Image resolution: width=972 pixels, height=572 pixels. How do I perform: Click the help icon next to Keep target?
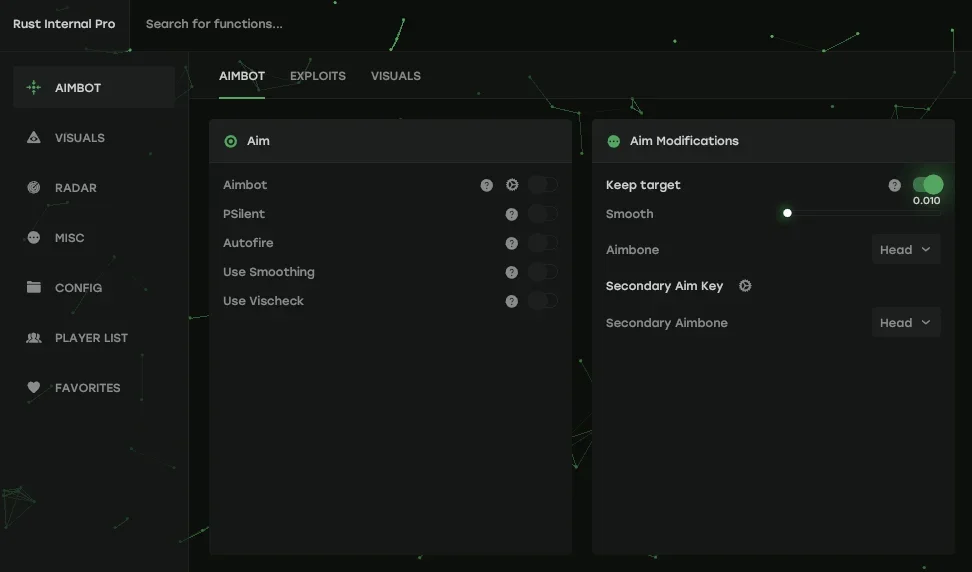point(895,185)
